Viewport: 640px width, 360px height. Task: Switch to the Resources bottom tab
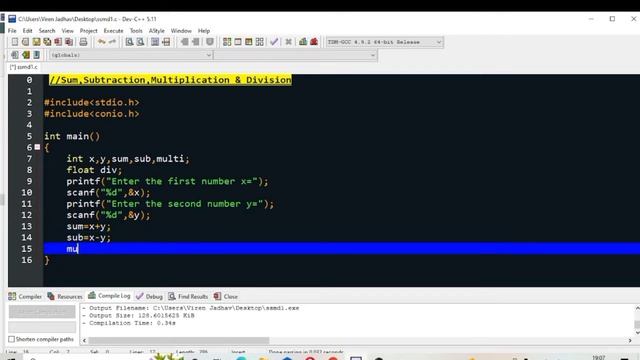click(65, 296)
